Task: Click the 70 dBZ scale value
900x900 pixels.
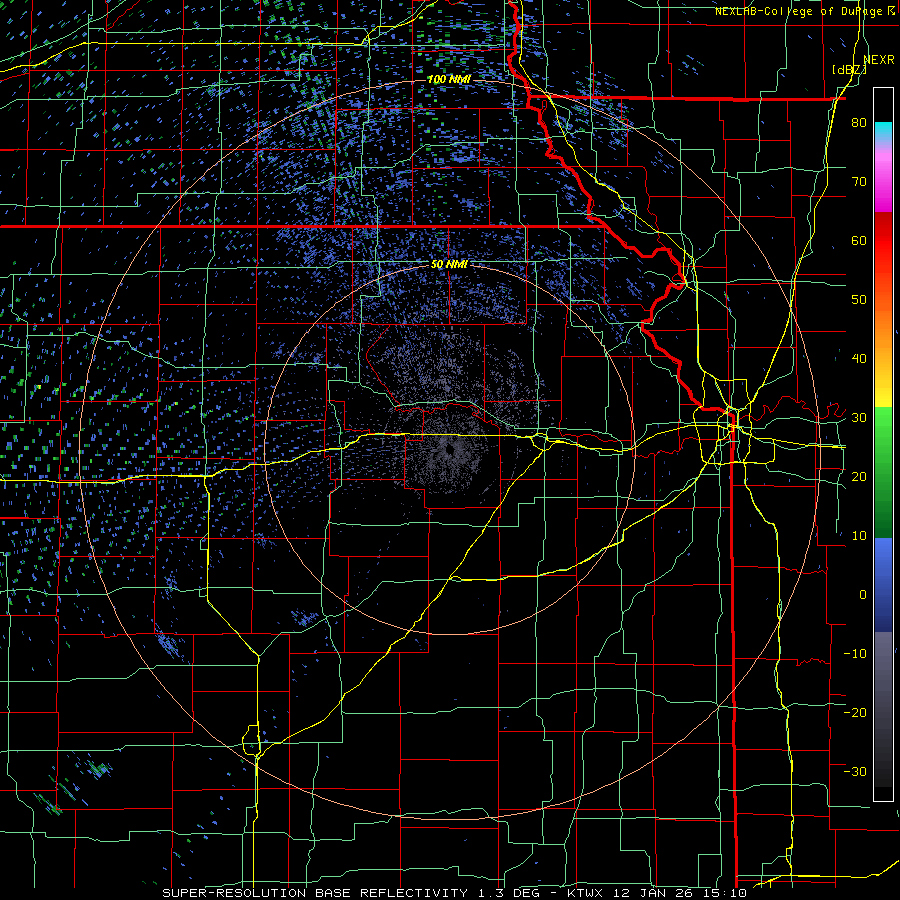Action: [859, 181]
